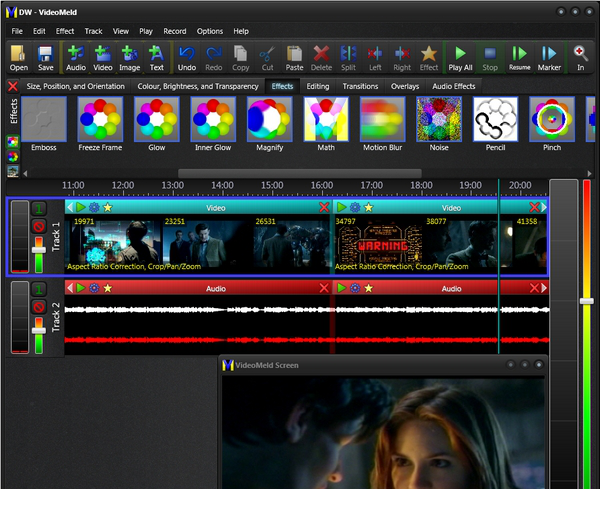This screenshot has height=508, width=600.
Task: Start playback with Play All
Action: pos(460,58)
